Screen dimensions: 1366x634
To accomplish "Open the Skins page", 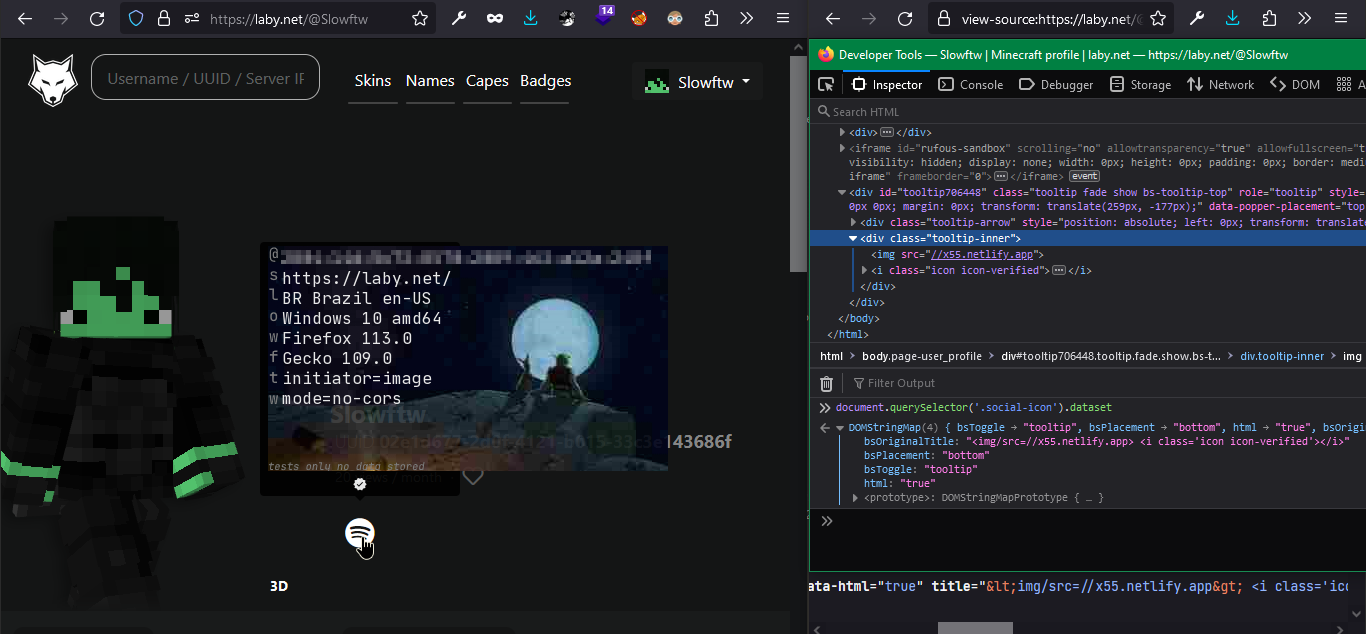I will click(373, 81).
